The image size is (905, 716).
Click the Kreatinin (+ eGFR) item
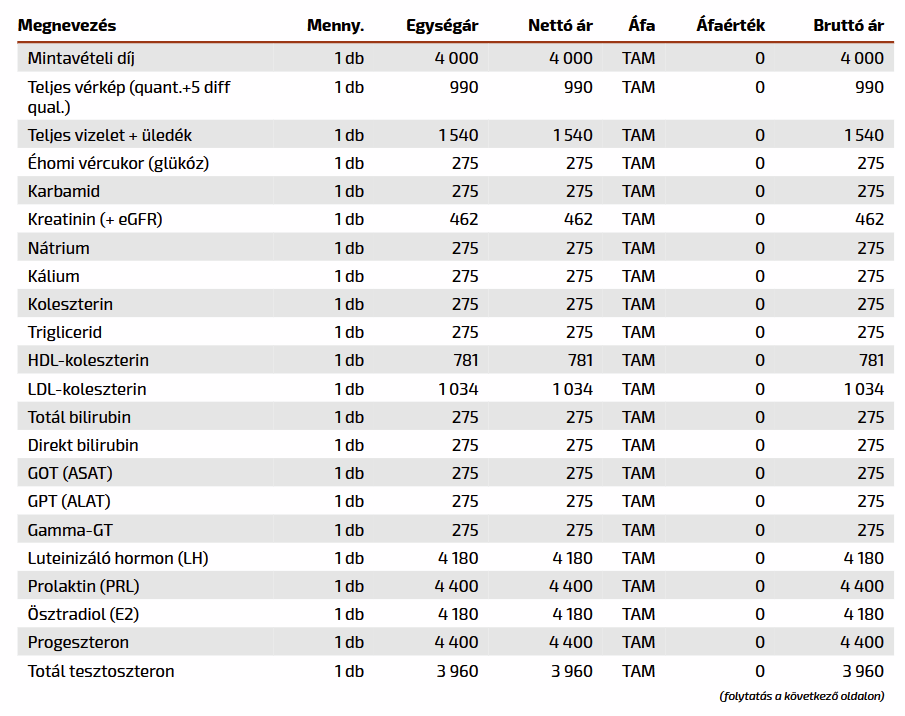pyautogui.click(x=95, y=219)
